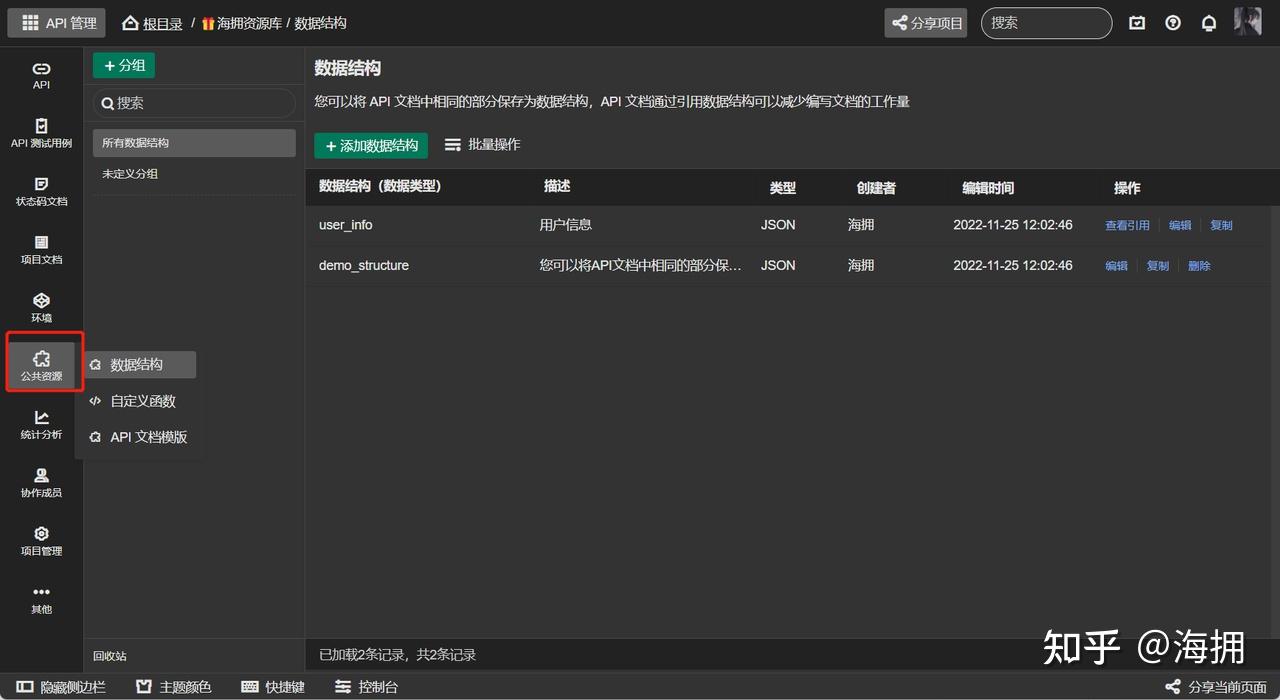Viewport: 1280px width, 700px height.
Task: Select 所有数据结构 group
Action: (x=194, y=143)
